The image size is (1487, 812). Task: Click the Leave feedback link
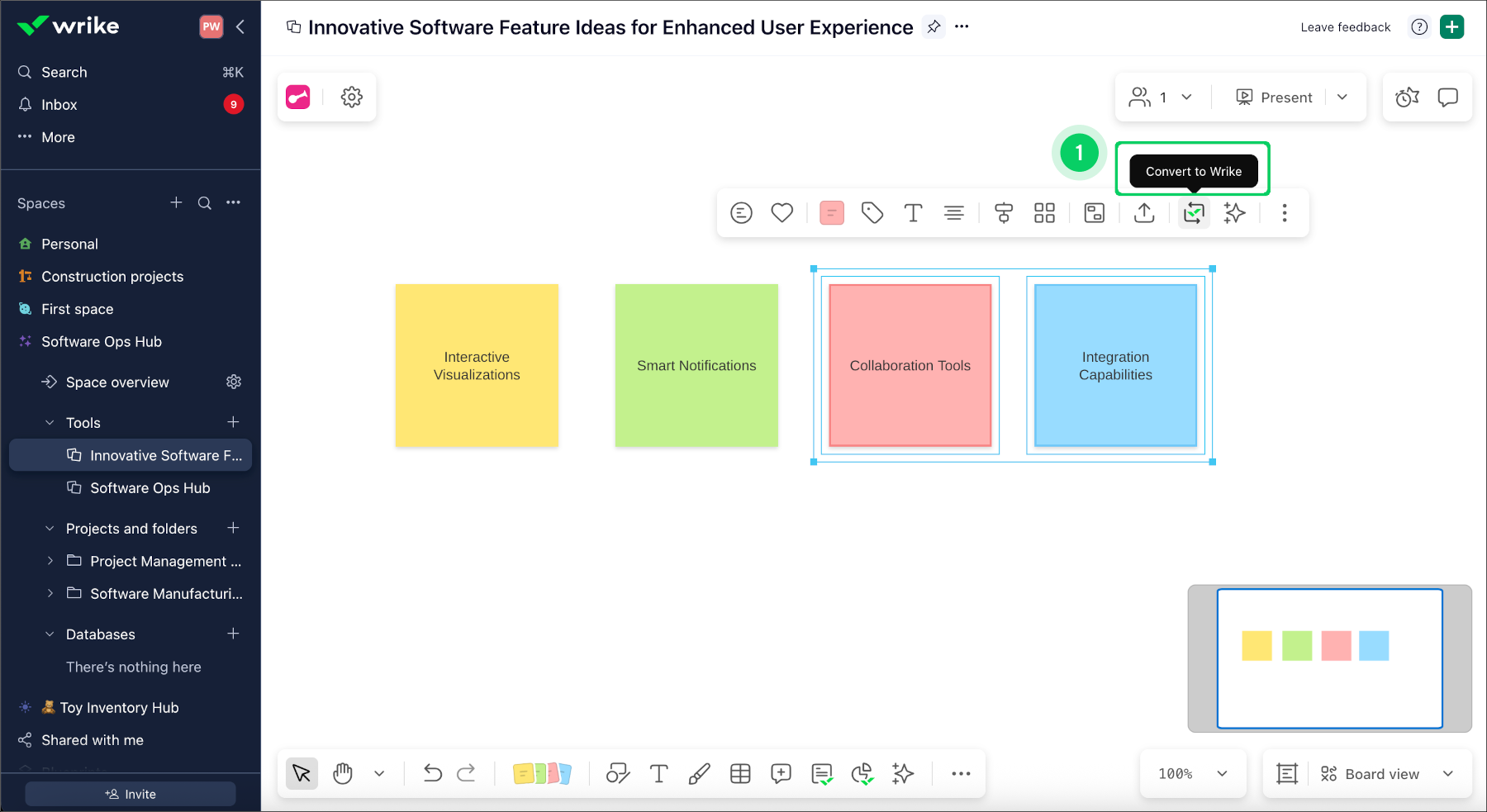click(1344, 26)
